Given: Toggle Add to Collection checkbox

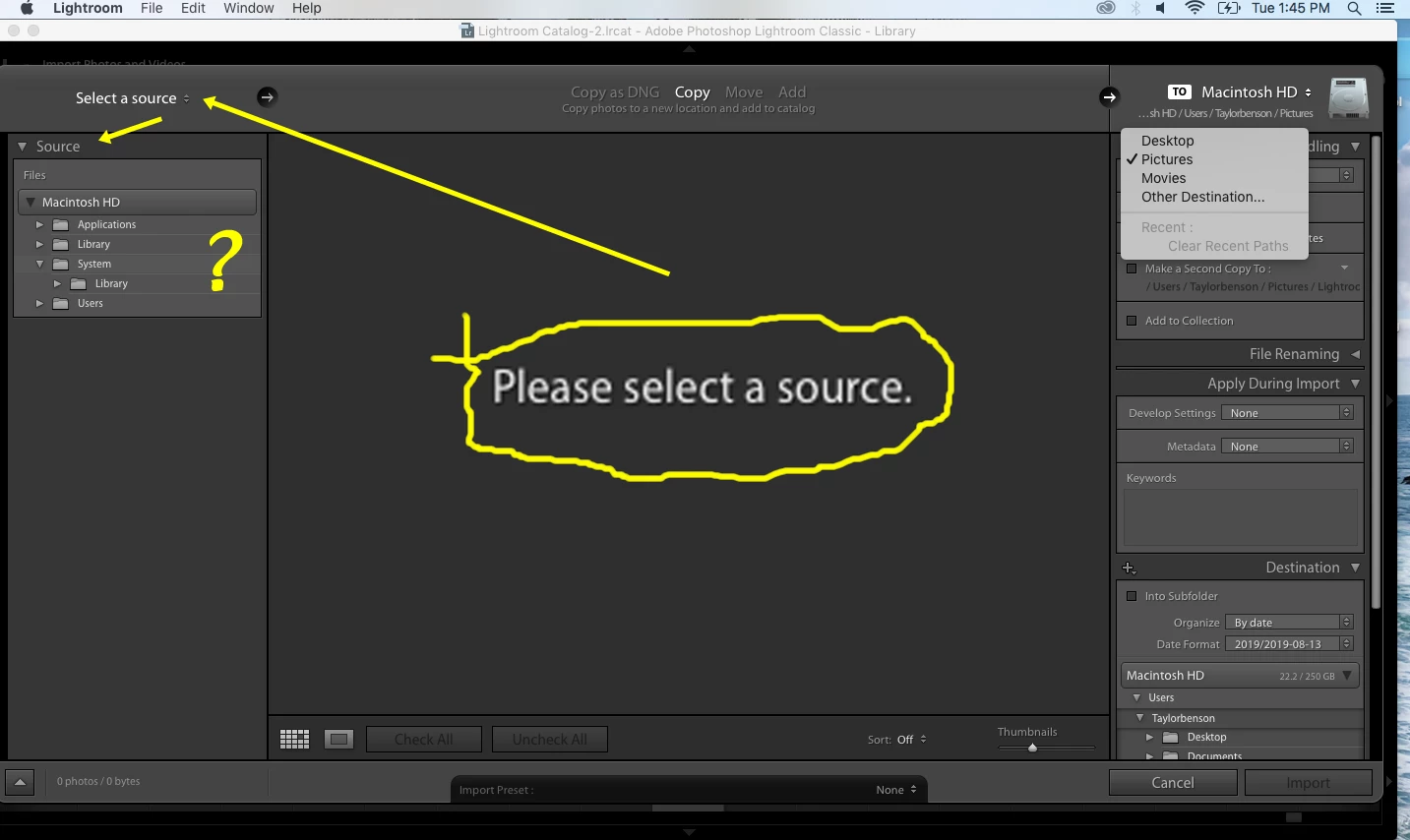Looking at the screenshot, I should coord(1132,321).
